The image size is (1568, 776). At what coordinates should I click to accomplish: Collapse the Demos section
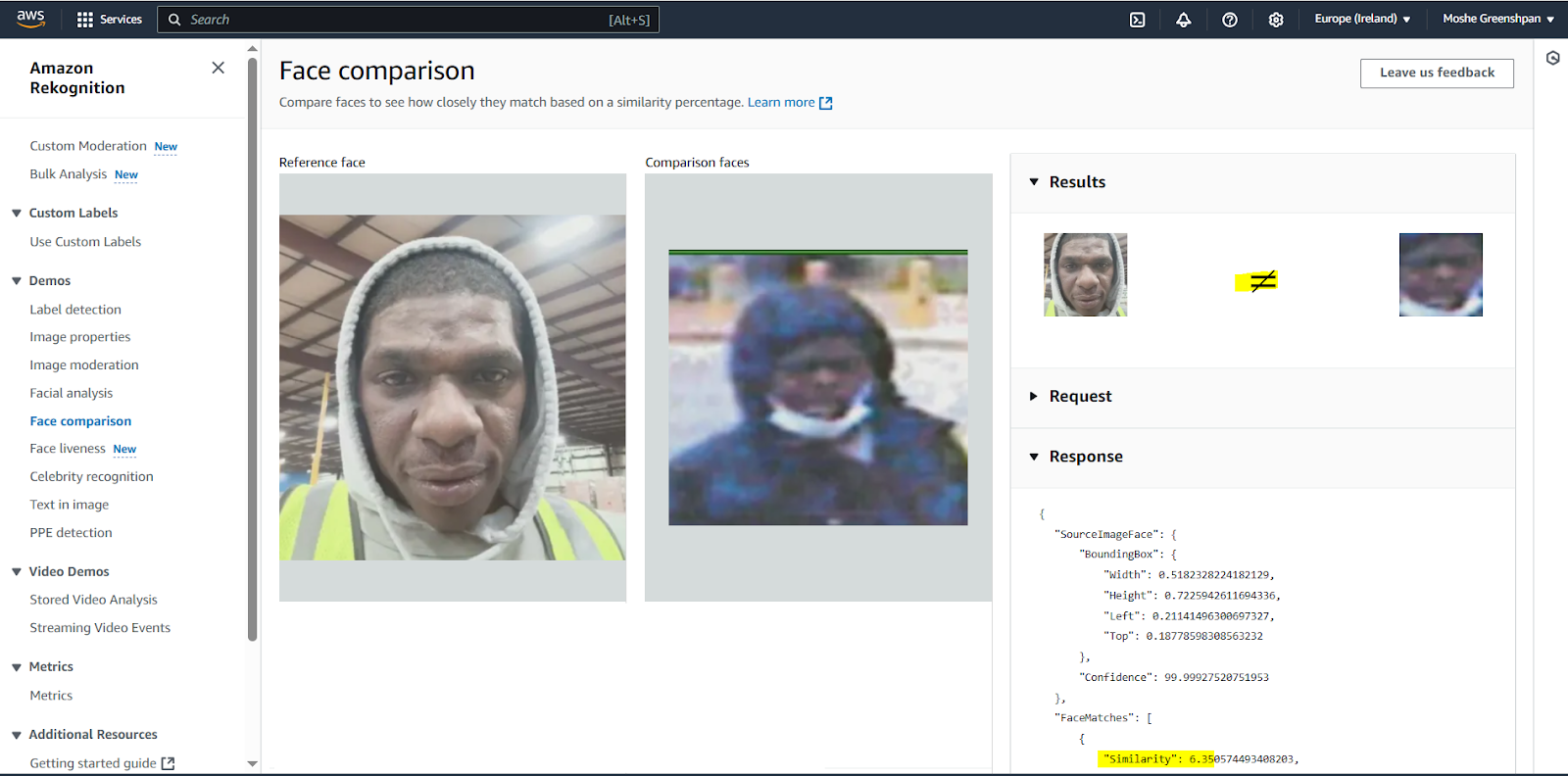pos(17,280)
